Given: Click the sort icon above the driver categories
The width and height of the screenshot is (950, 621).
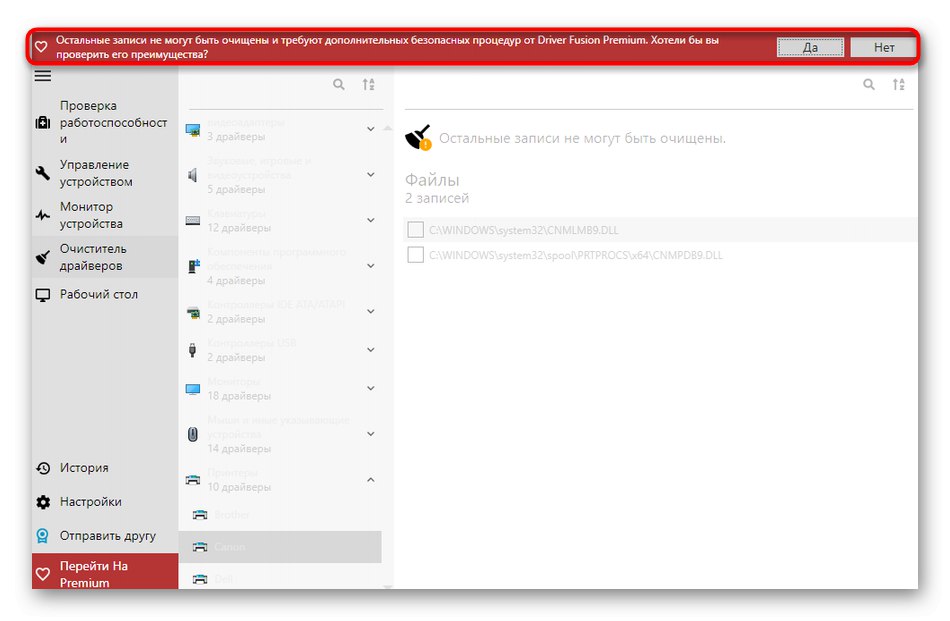Looking at the screenshot, I should pos(368,85).
